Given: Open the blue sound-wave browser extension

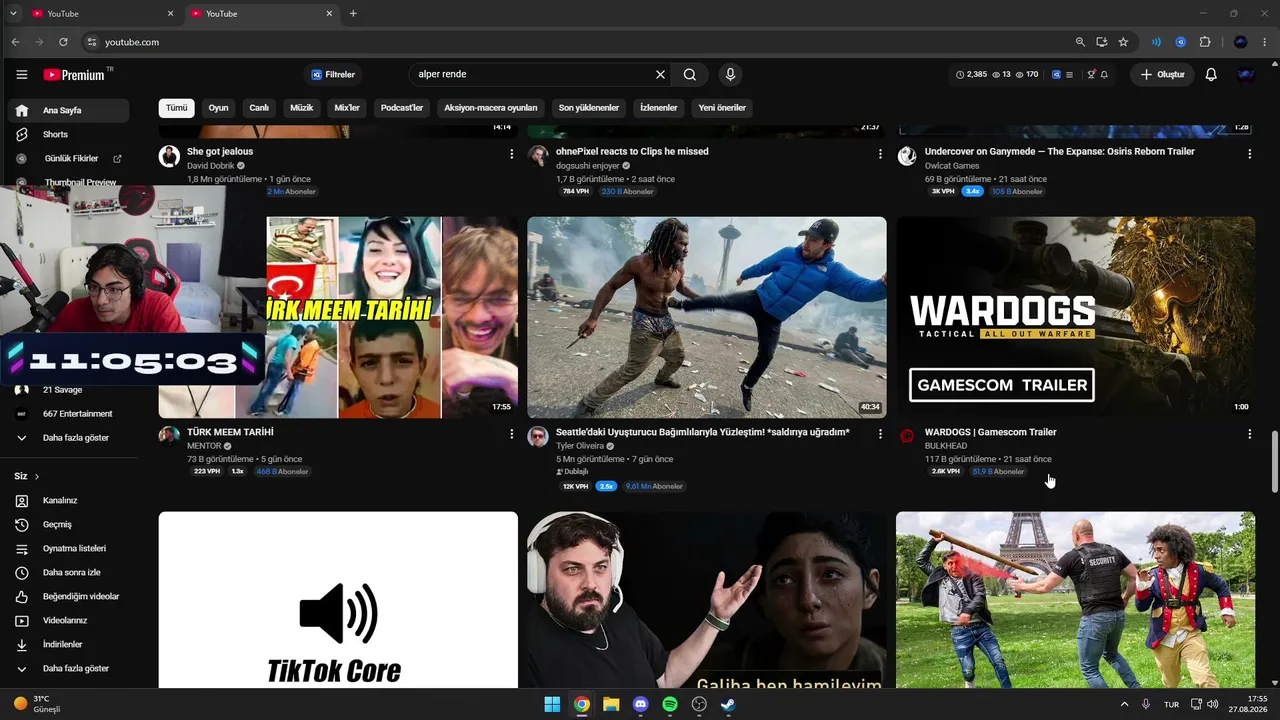Looking at the screenshot, I should (x=1156, y=42).
